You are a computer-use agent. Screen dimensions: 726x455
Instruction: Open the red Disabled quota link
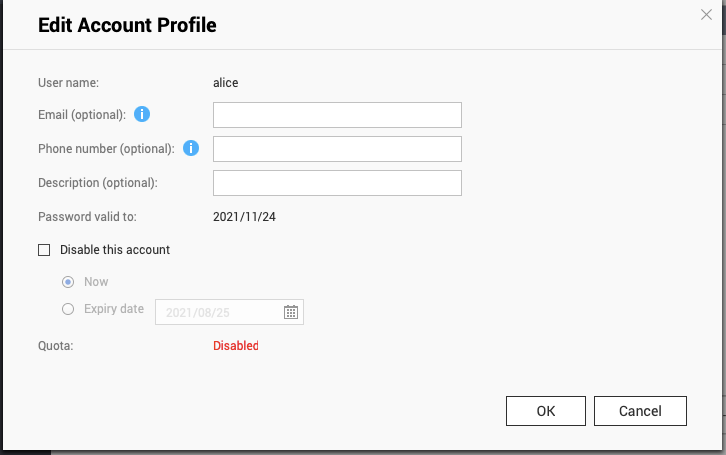click(x=235, y=346)
